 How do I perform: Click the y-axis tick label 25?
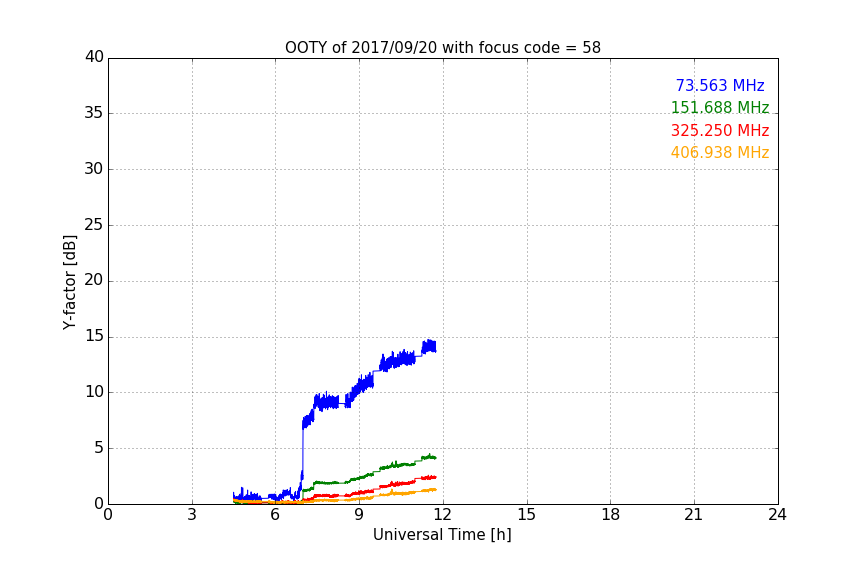pos(94,224)
